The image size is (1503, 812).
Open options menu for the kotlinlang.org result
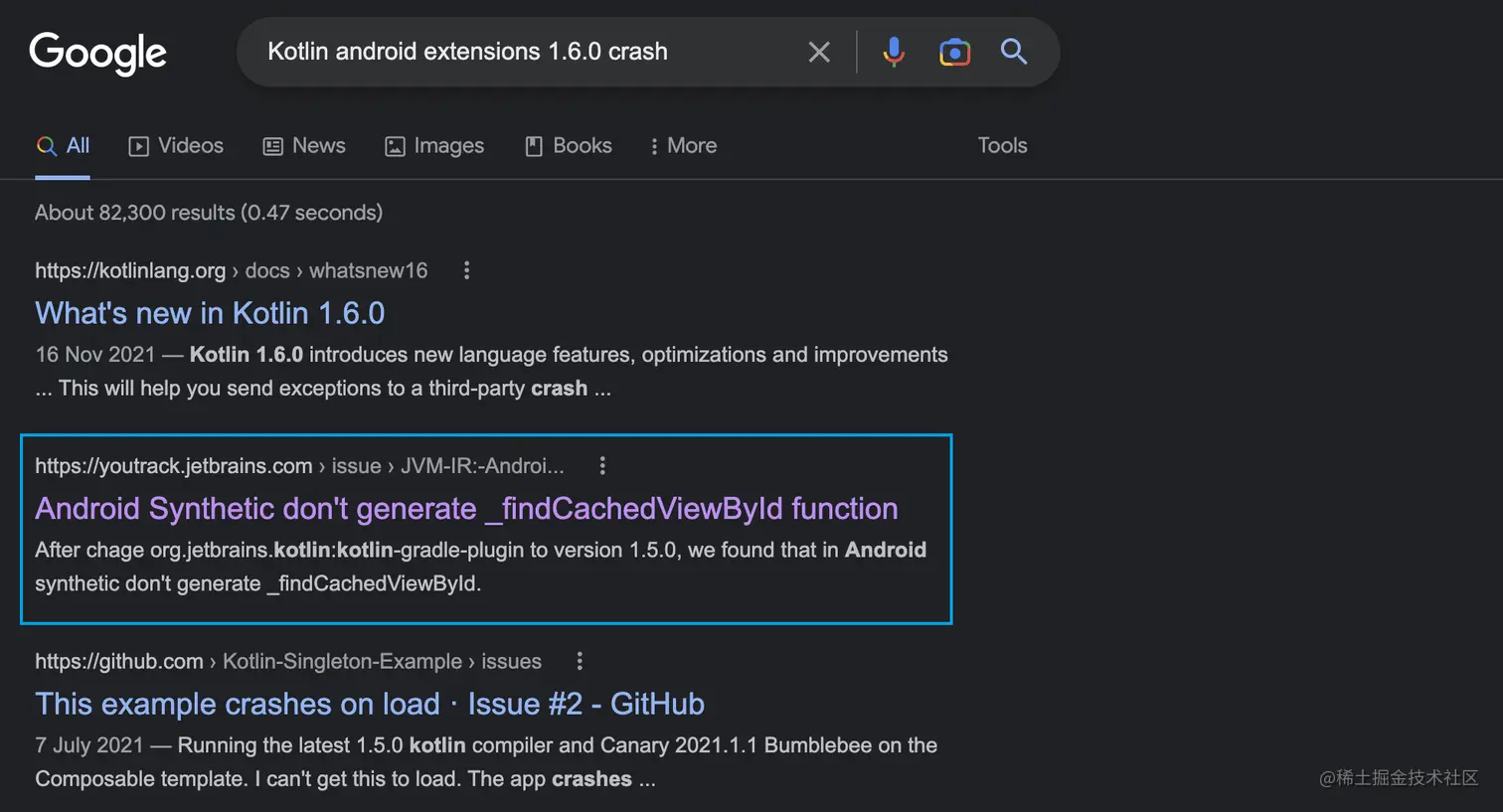(466, 270)
